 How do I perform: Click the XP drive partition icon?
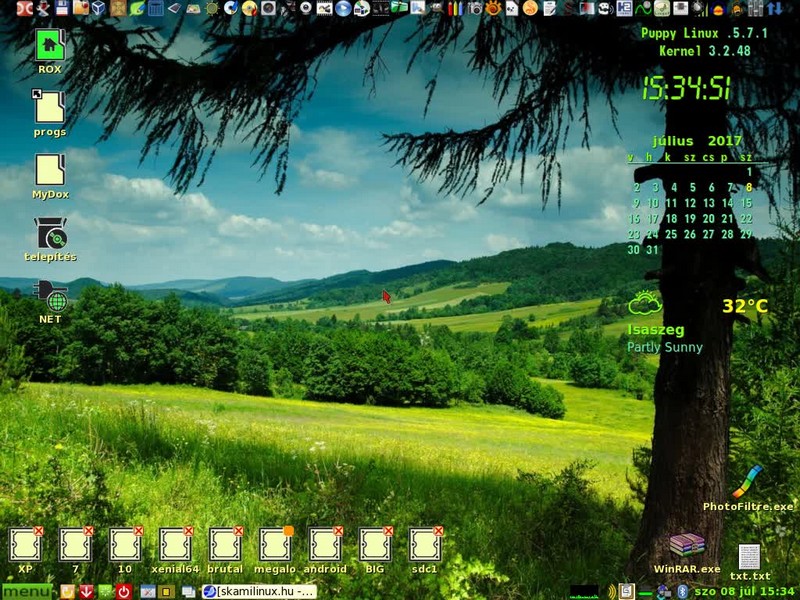(25, 545)
